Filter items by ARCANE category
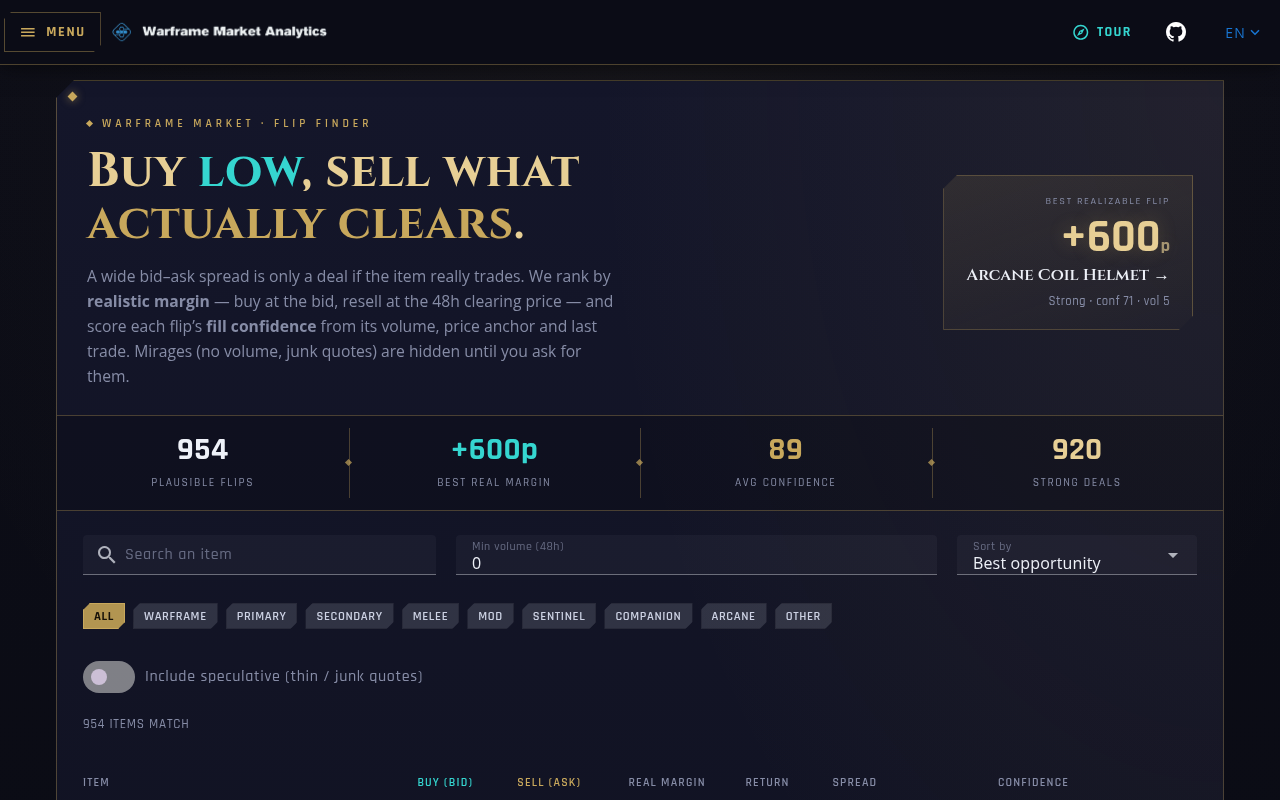1280x800 pixels. click(733, 616)
